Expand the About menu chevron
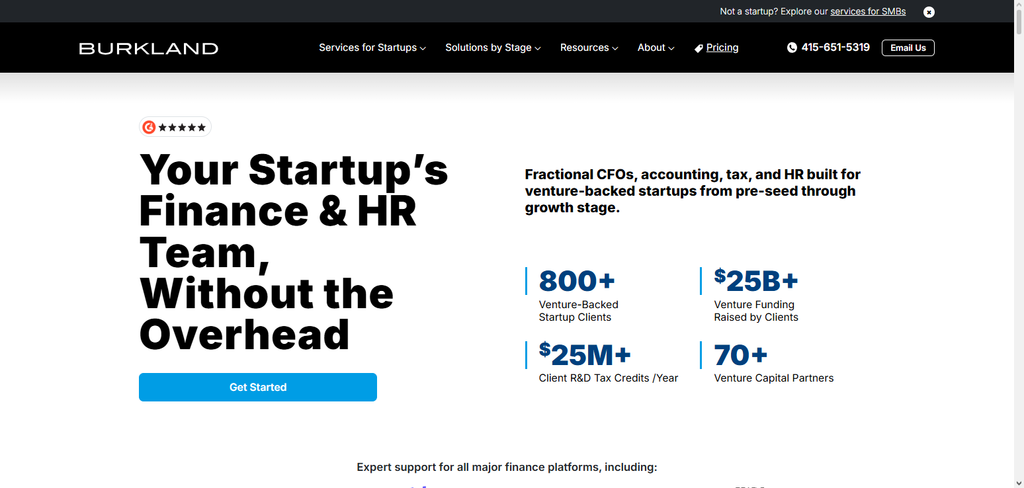 [671, 48]
